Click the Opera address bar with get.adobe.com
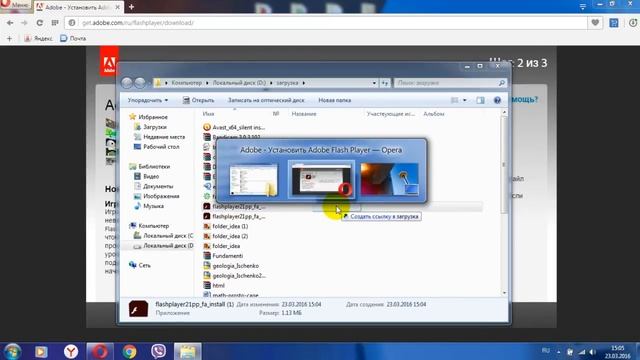640x360 pixels. pos(326,23)
